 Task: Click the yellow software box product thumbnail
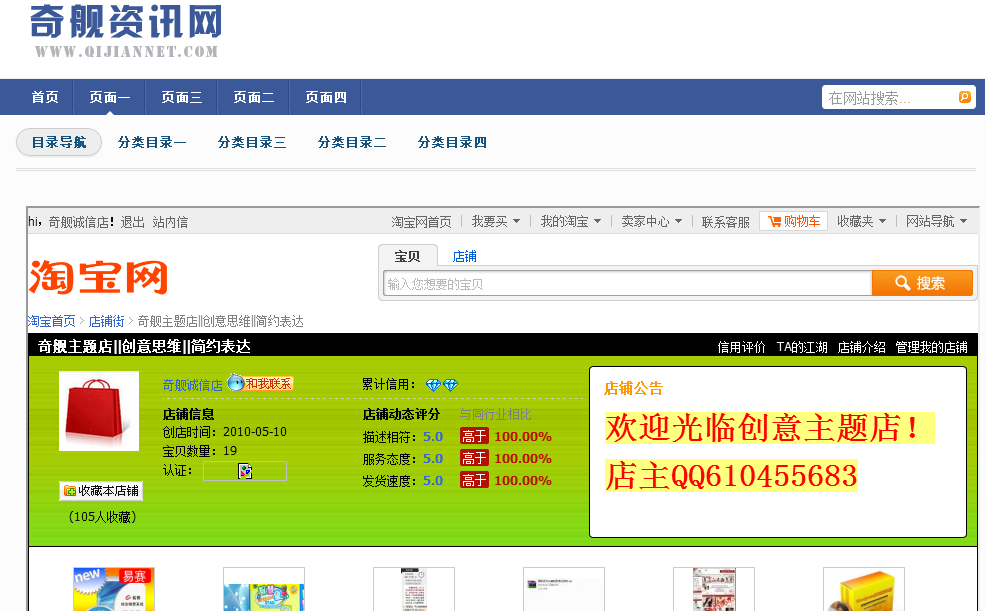click(x=864, y=589)
